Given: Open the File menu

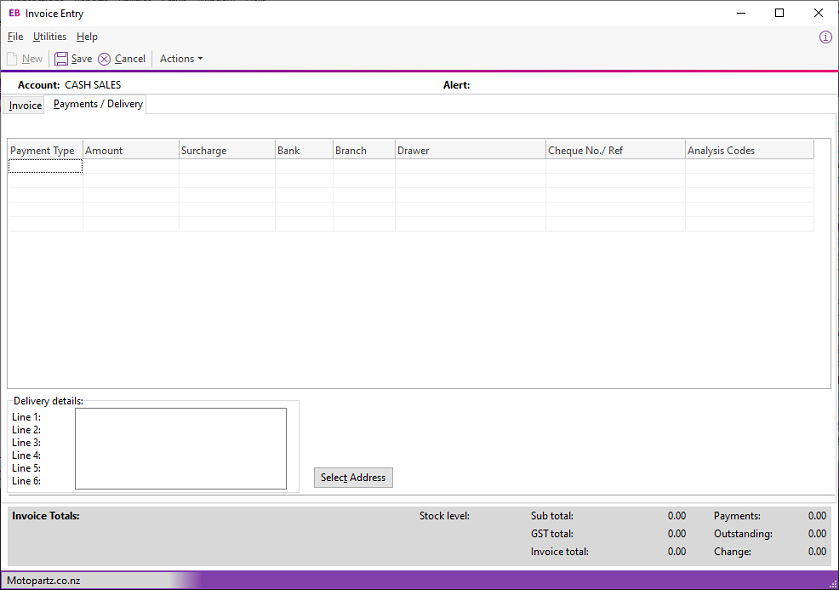Looking at the screenshot, I should click(x=15, y=36).
